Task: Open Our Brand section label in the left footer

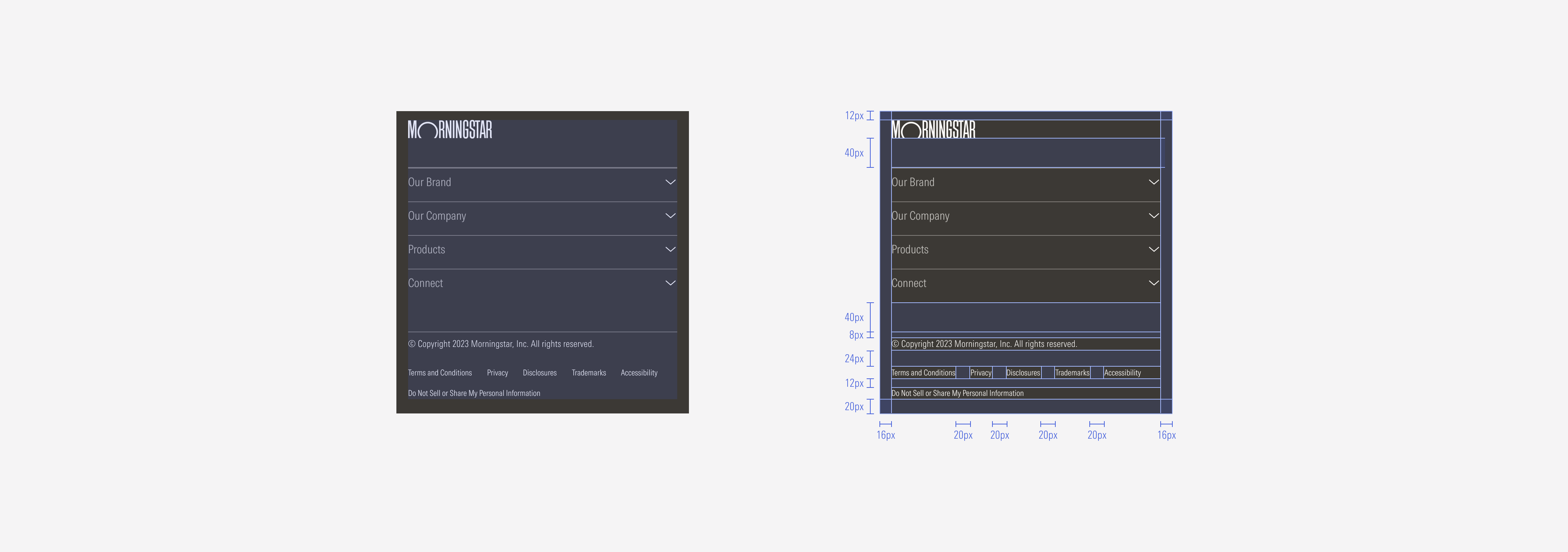Action: [429, 182]
